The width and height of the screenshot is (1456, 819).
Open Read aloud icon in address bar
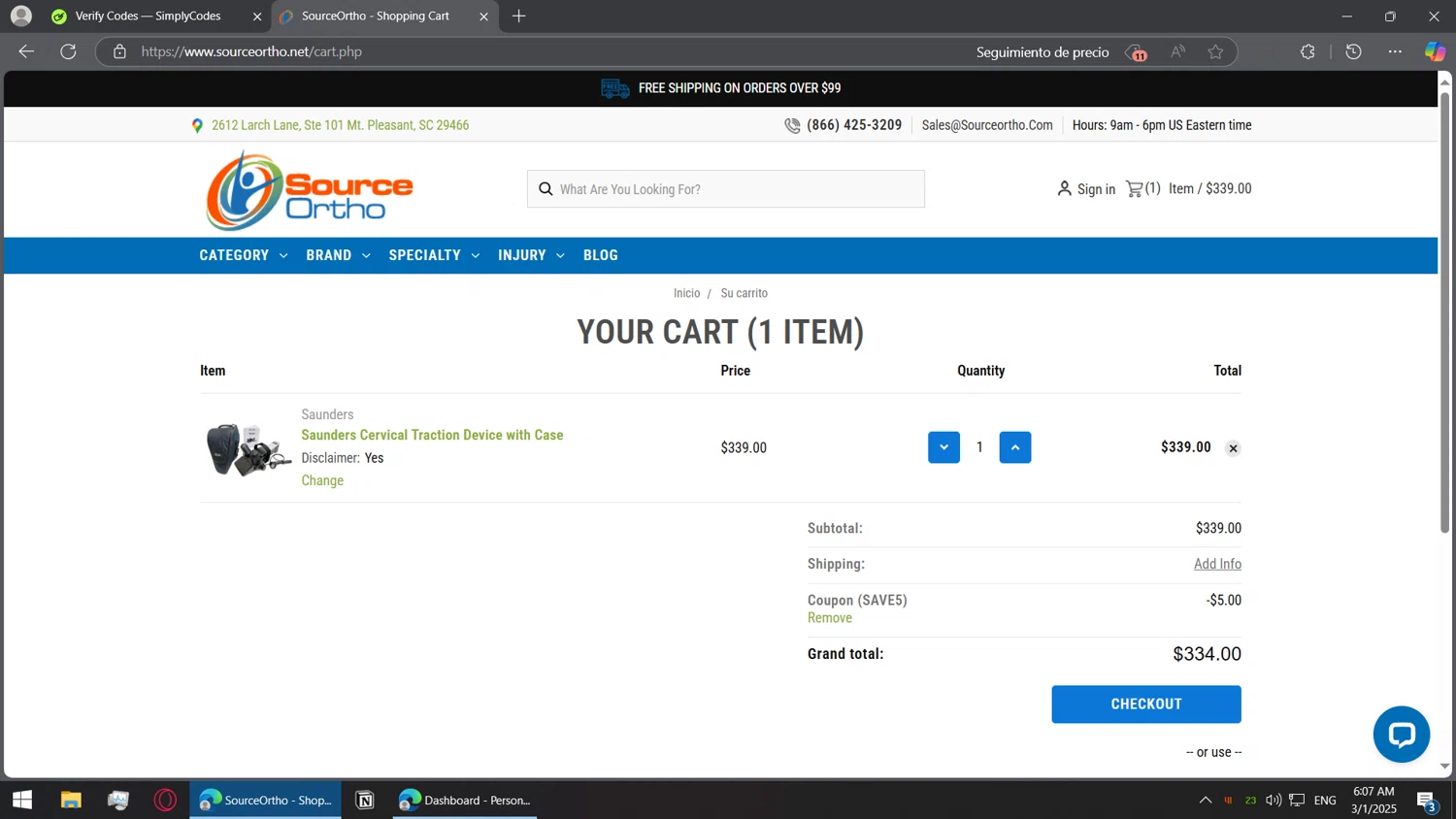[x=1177, y=51]
